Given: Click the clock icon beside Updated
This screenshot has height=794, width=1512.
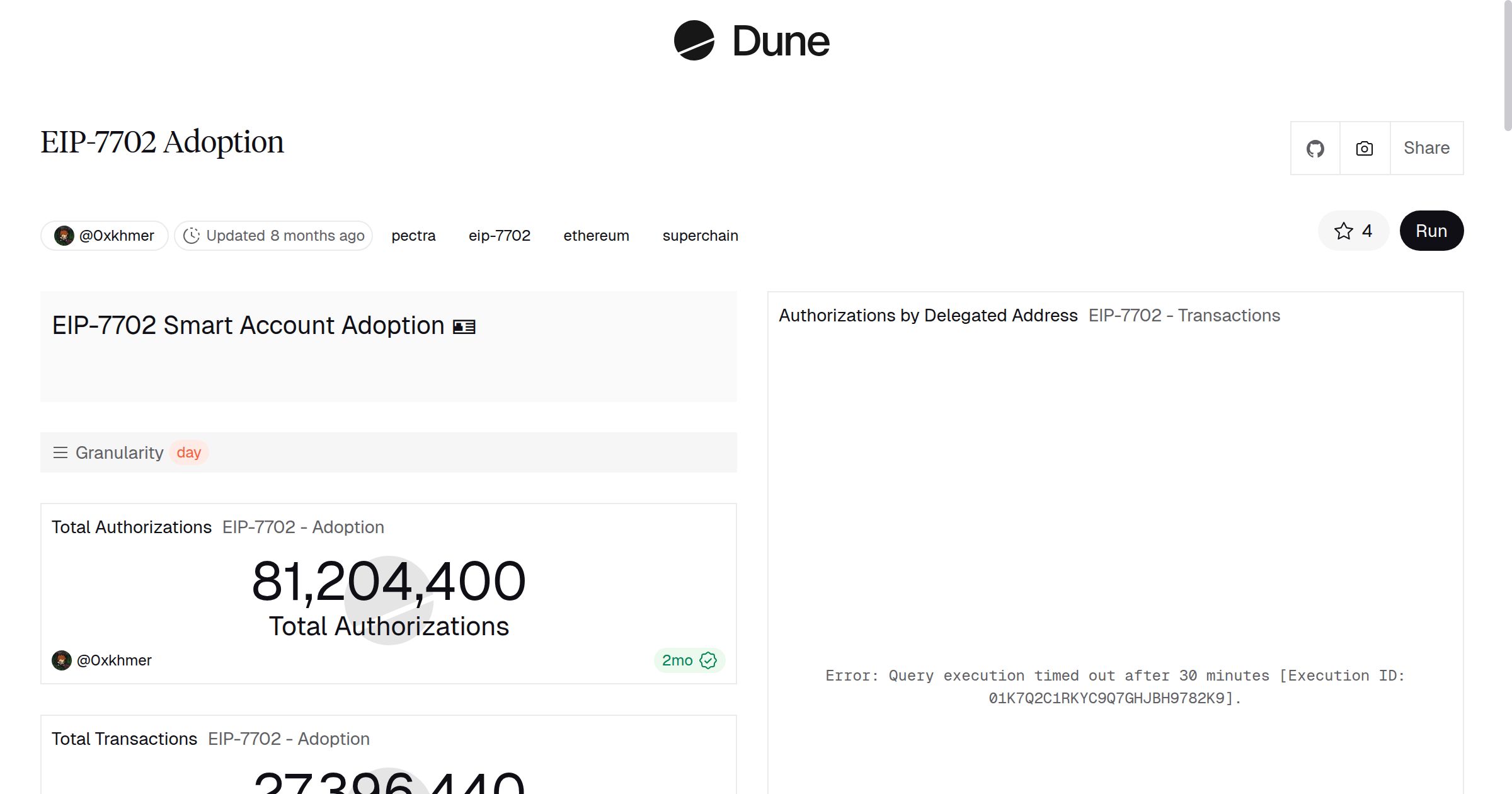Looking at the screenshot, I should 192,236.
